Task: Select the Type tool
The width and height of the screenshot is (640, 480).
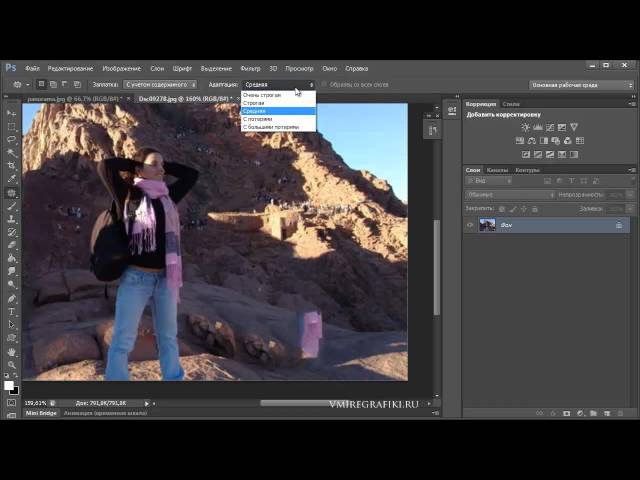Action: (11, 311)
